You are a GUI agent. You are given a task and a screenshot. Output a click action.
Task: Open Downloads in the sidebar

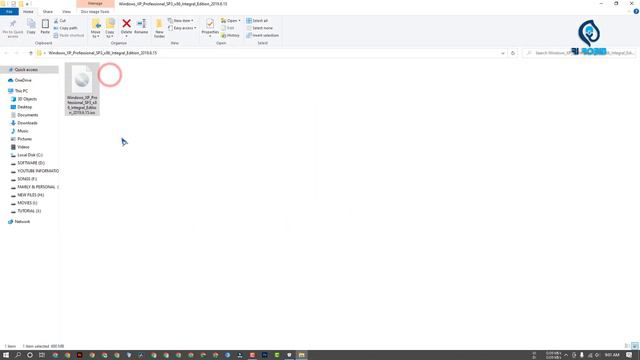tap(27, 123)
